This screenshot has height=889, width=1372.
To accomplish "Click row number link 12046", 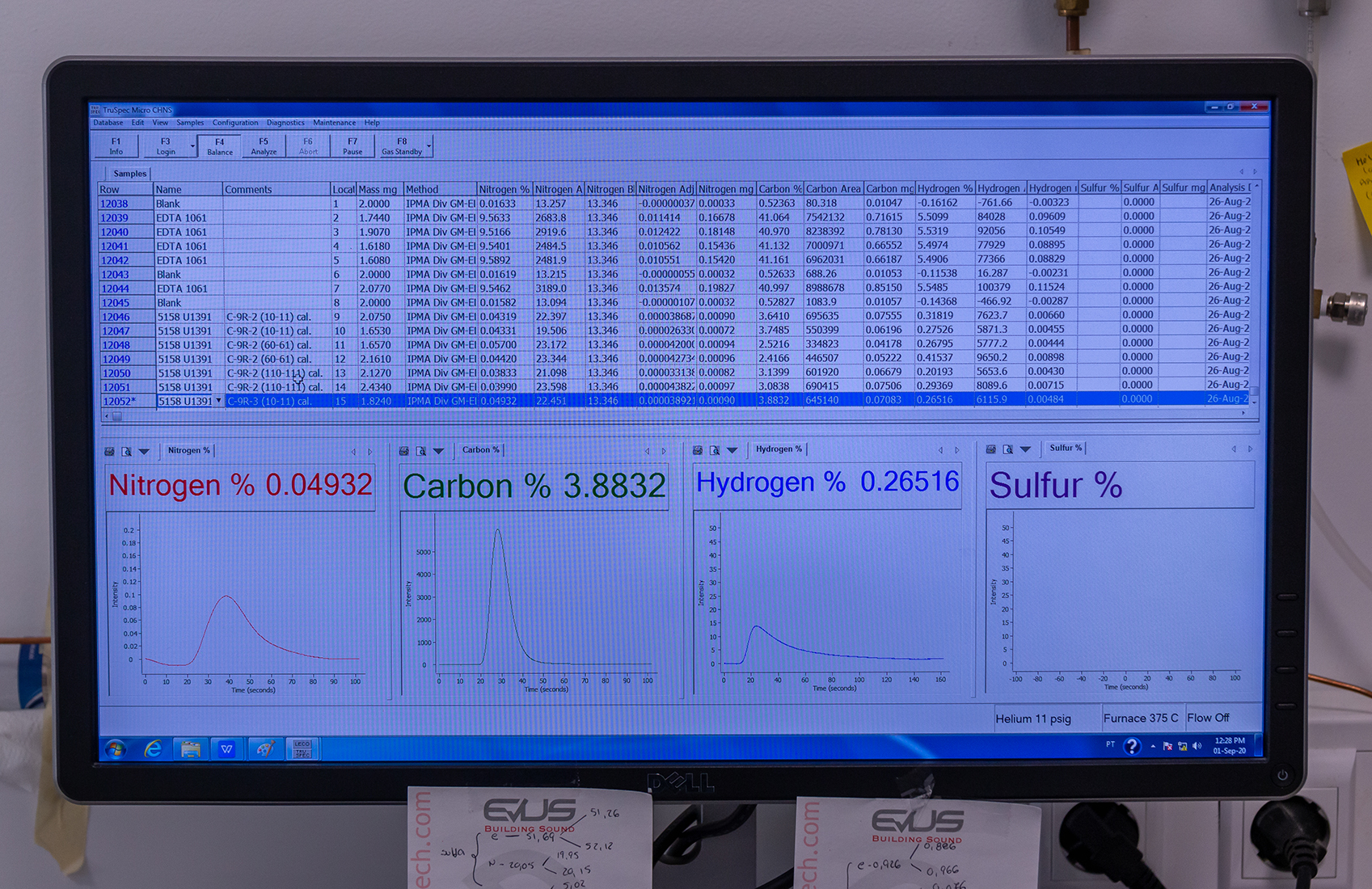I will click(x=115, y=317).
